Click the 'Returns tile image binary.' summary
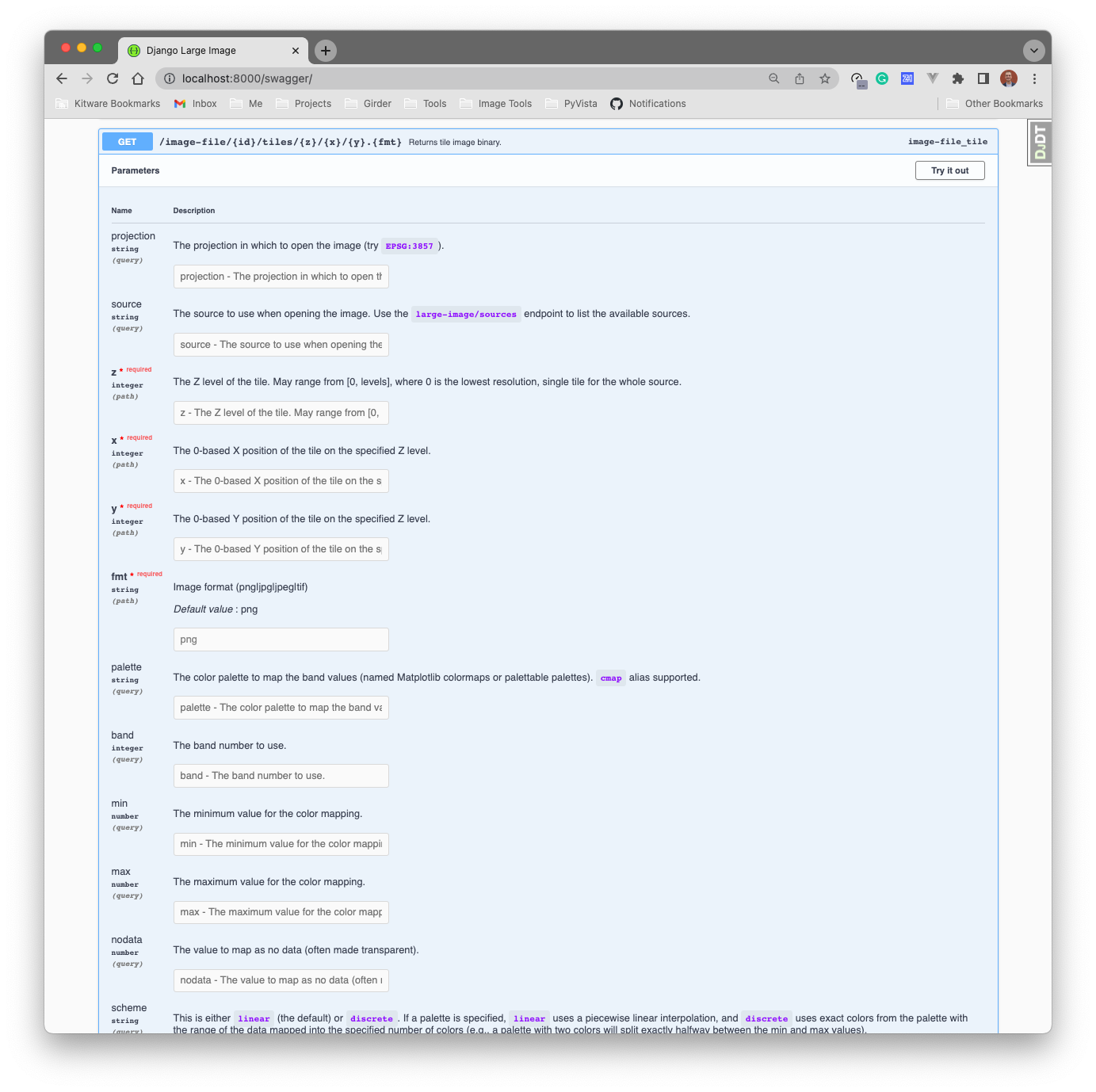The height and width of the screenshot is (1092, 1096). coord(455,143)
